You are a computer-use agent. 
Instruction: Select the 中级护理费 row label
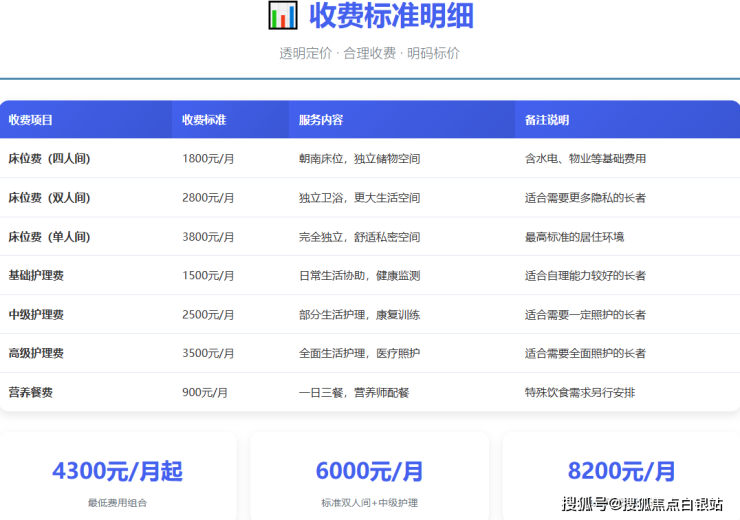pyautogui.click(x=36, y=314)
